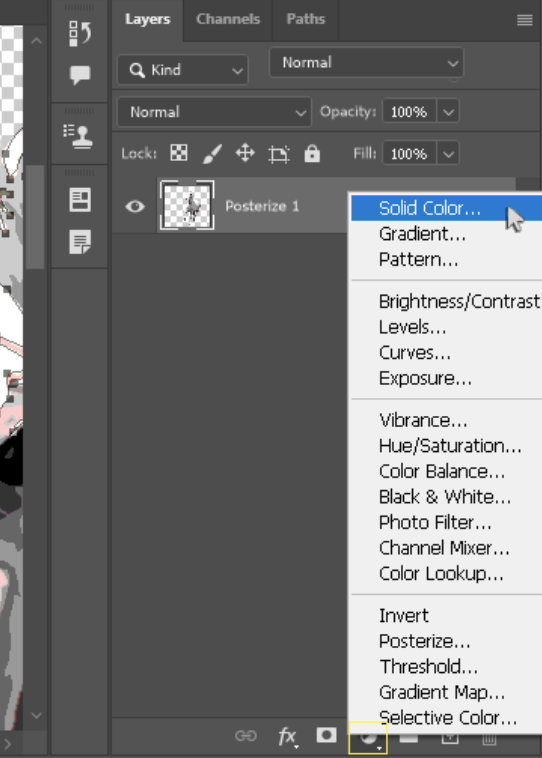Open the Kind filter dropdown

point(183,70)
